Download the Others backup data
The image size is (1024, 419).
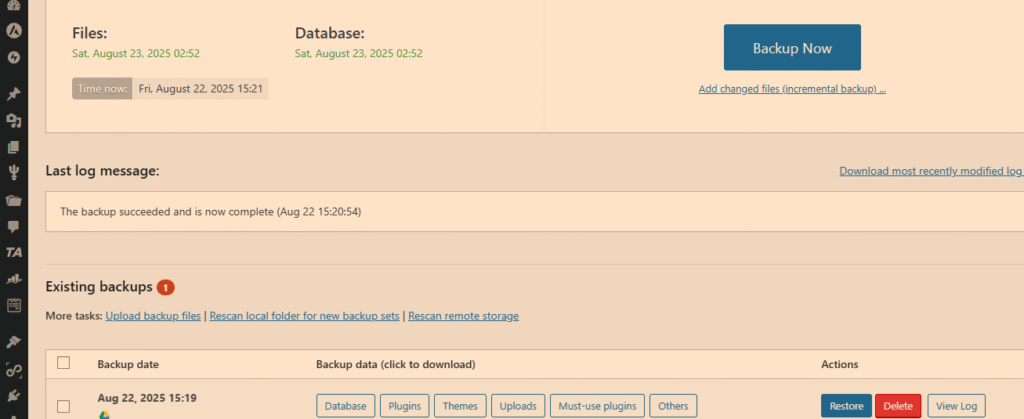(673, 406)
